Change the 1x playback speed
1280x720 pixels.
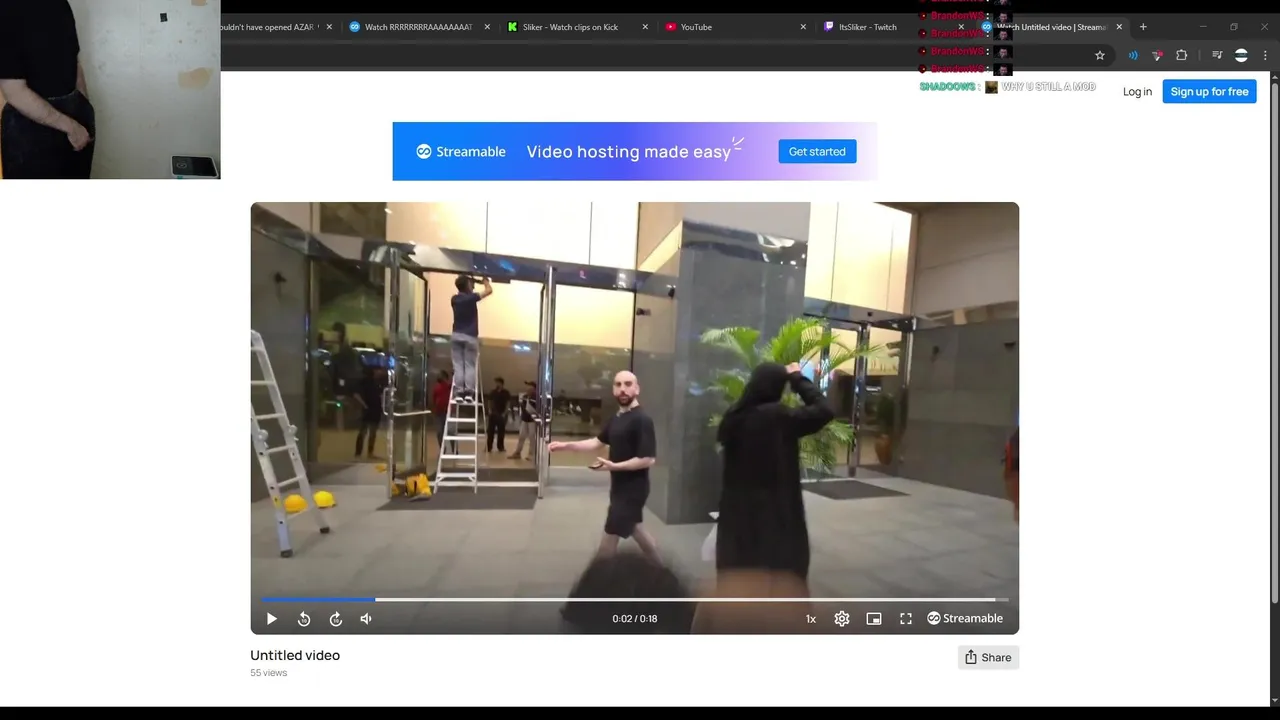point(811,619)
